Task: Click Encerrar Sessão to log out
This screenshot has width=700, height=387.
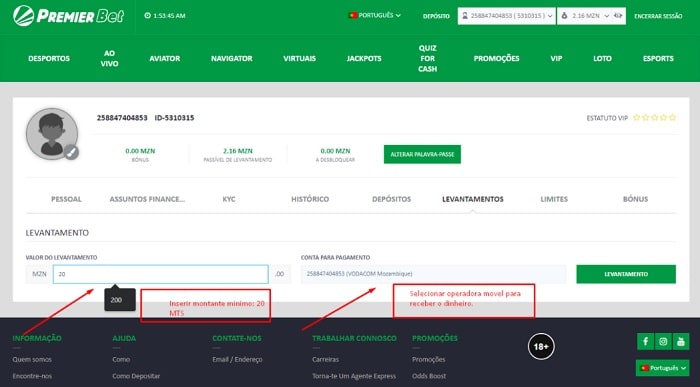Action: pos(658,16)
